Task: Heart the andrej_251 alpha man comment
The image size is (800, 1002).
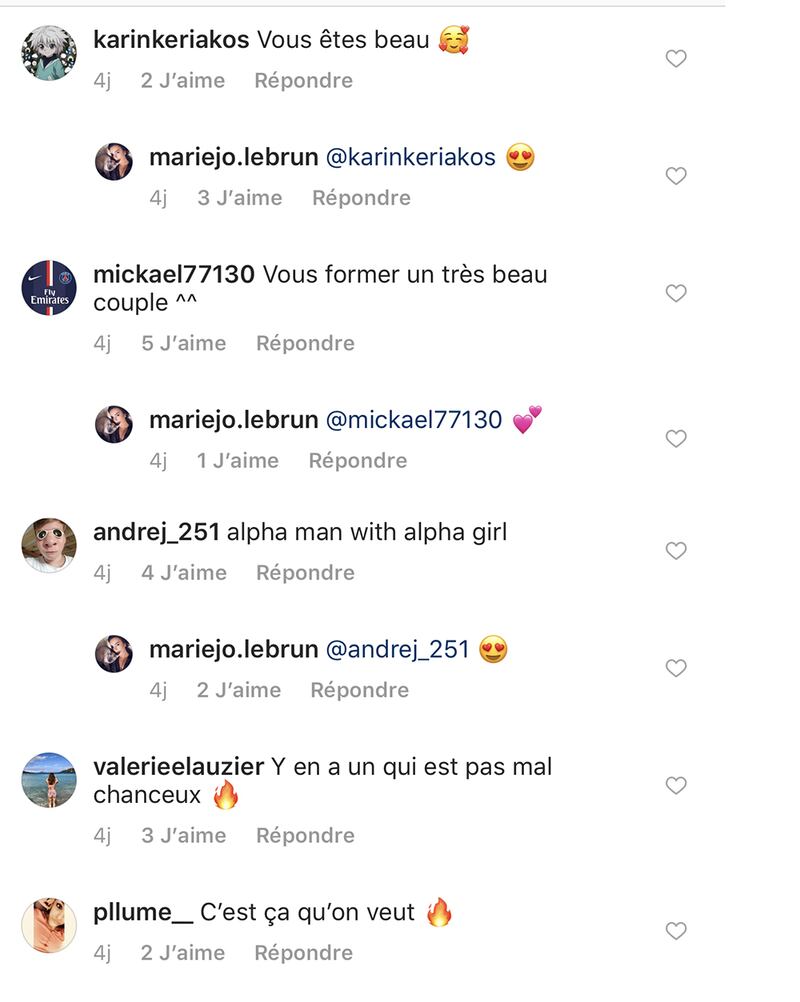Action: click(x=676, y=551)
